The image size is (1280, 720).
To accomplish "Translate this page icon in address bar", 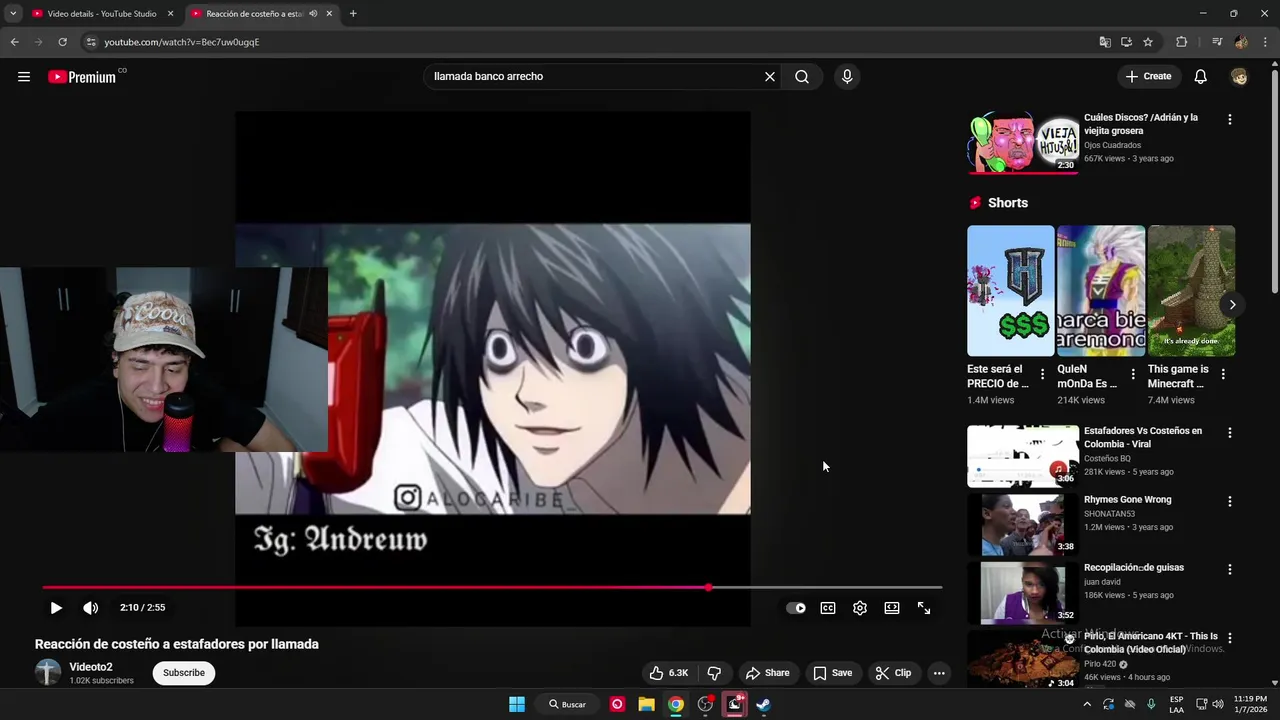I will pos(1105,42).
